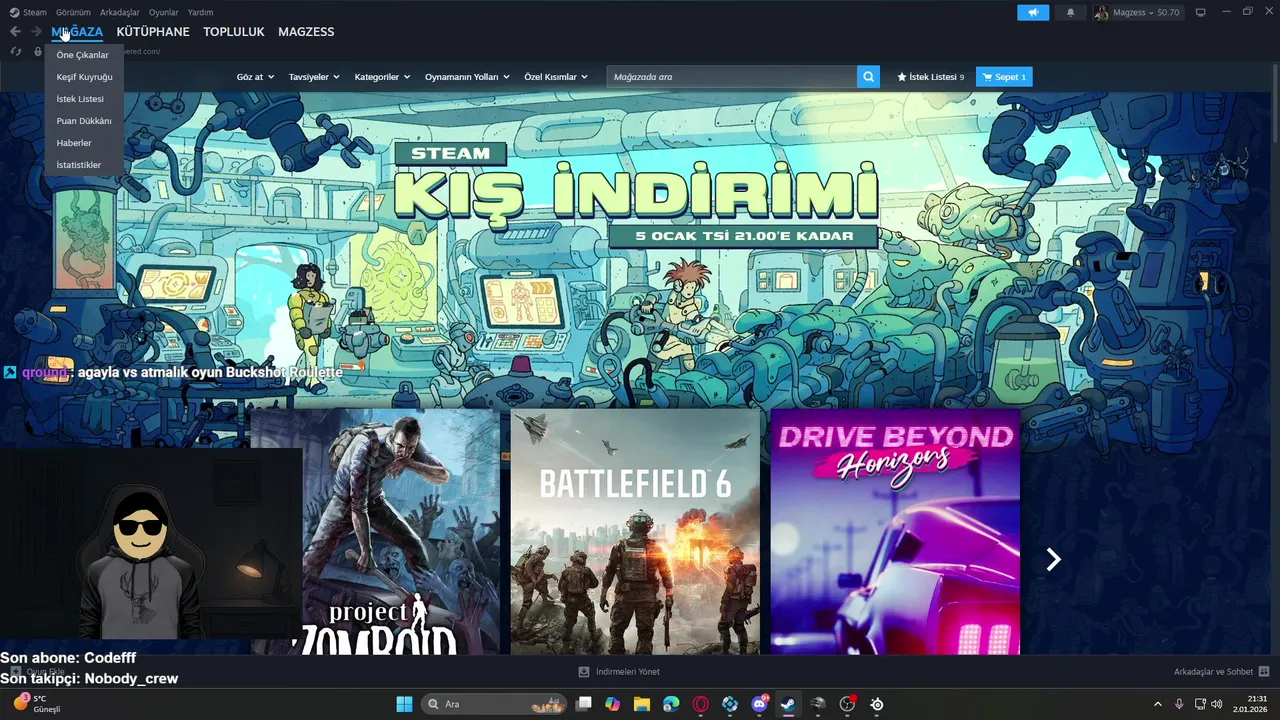Choose Puan Dükkânı in store submenu

(x=83, y=121)
